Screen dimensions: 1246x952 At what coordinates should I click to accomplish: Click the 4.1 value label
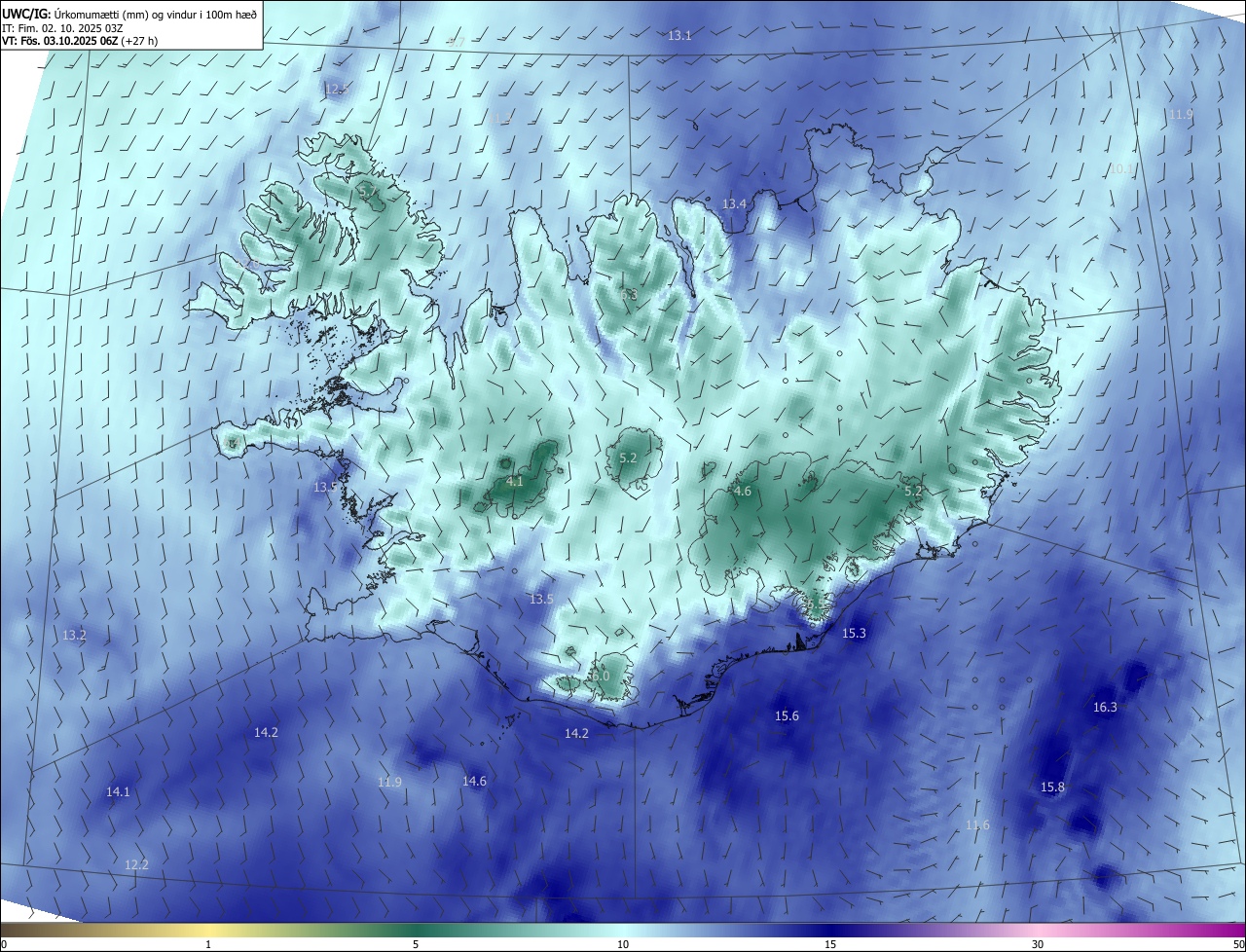pyautogui.click(x=515, y=481)
